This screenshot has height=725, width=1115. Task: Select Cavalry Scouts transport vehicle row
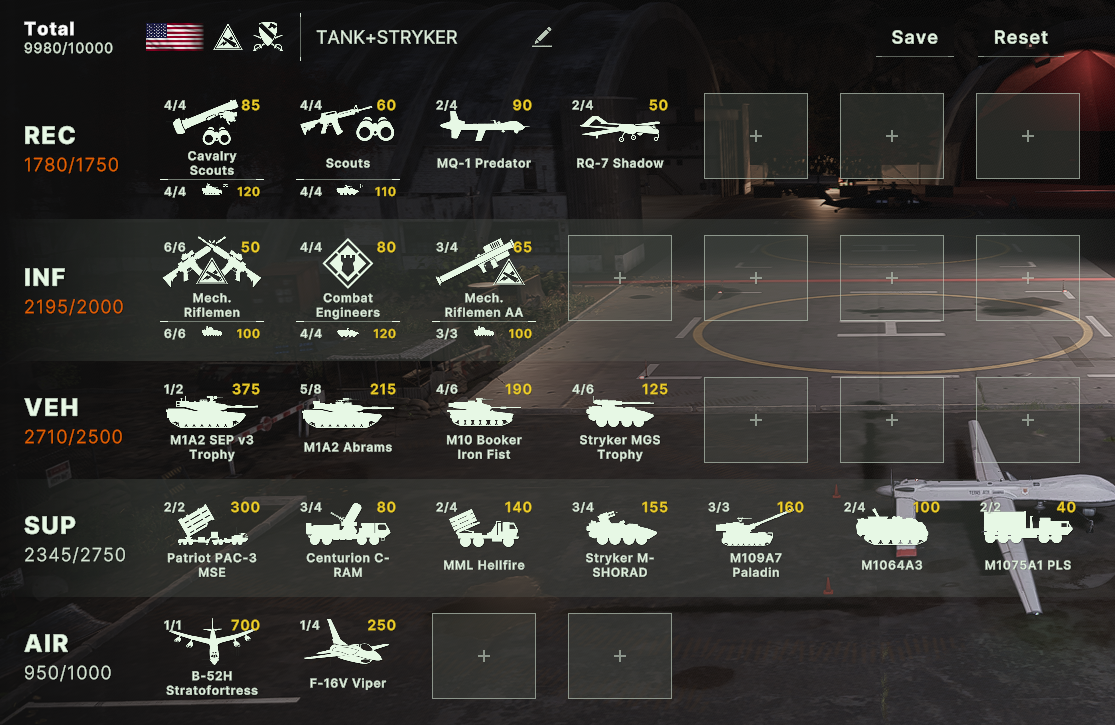211,191
